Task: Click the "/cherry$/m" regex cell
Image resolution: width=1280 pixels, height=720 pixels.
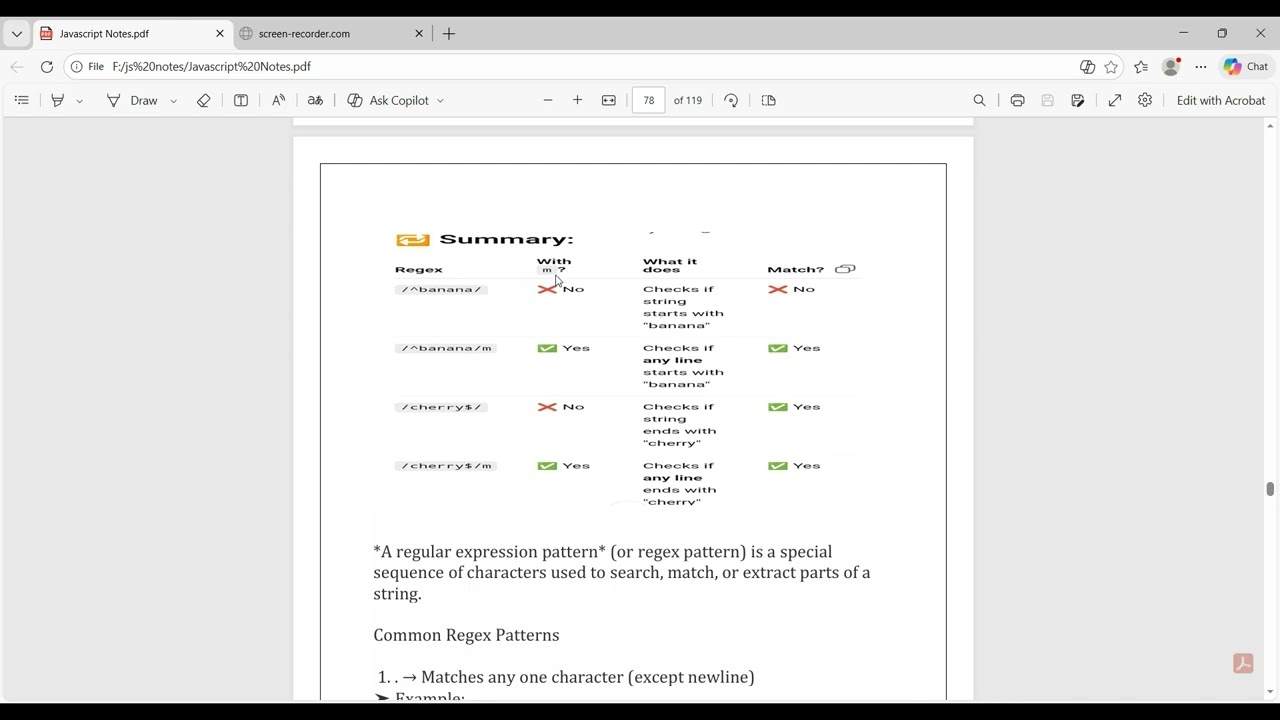Action: coord(446,466)
